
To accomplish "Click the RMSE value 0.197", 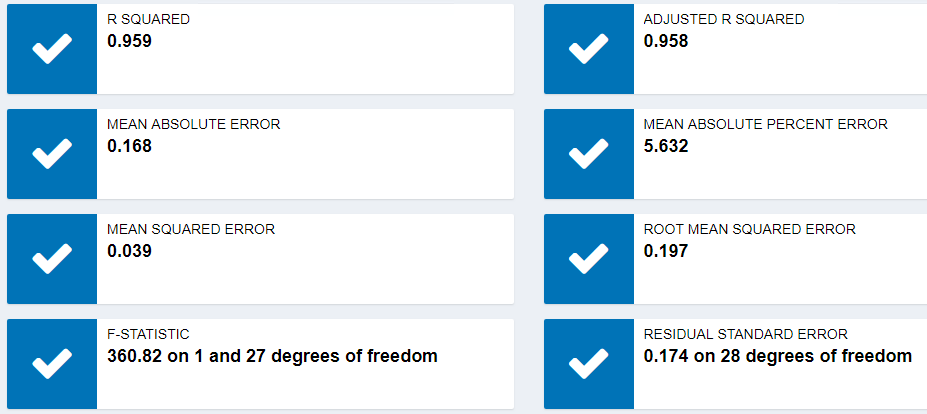I will click(666, 252).
